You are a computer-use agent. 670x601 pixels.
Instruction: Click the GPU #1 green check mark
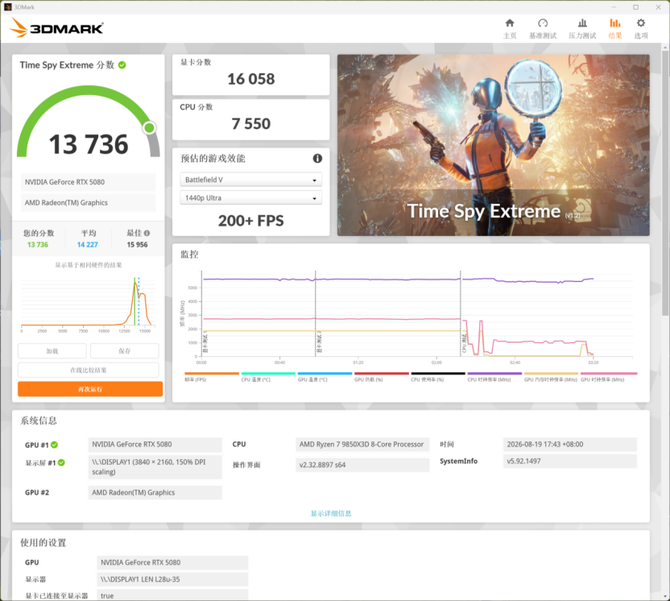click(x=54, y=445)
